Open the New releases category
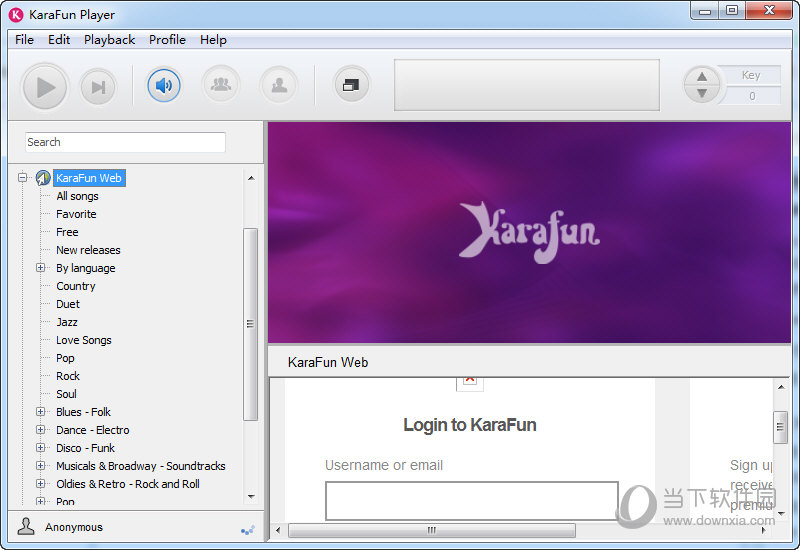 (88, 250)
